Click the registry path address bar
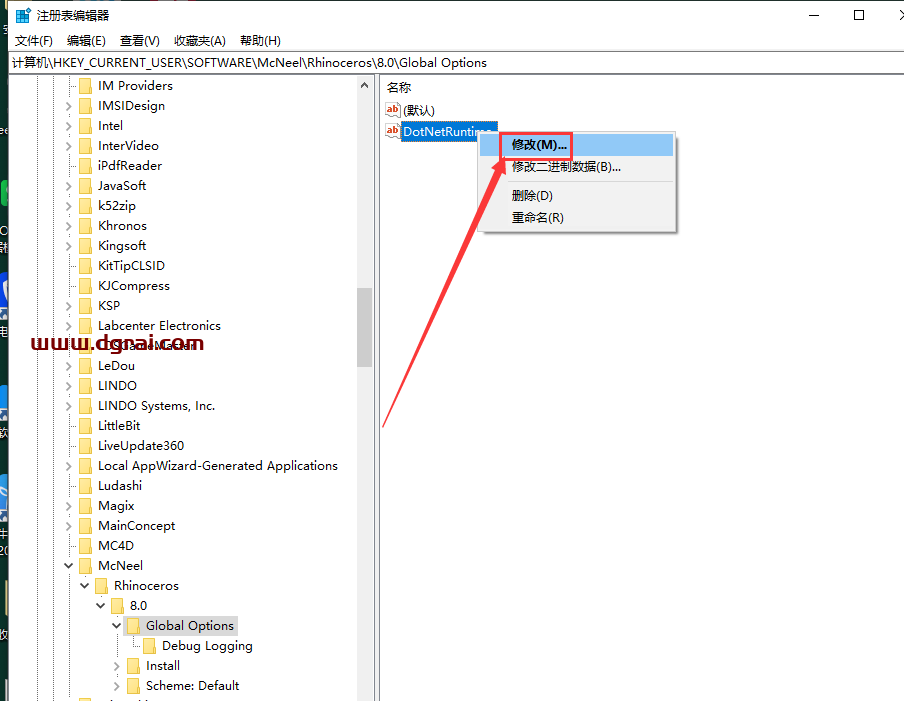Viewport: 904px width, 701px height. (457, 63)
